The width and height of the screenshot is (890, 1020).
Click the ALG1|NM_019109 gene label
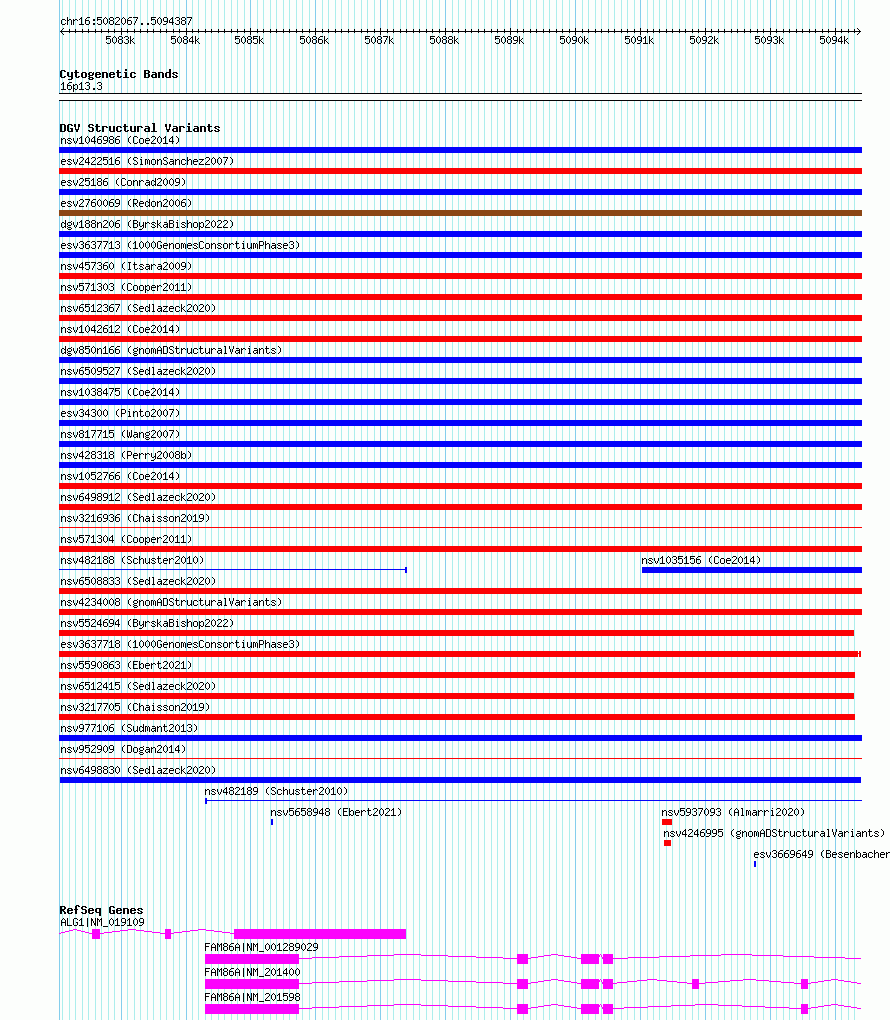coord(102,922)
